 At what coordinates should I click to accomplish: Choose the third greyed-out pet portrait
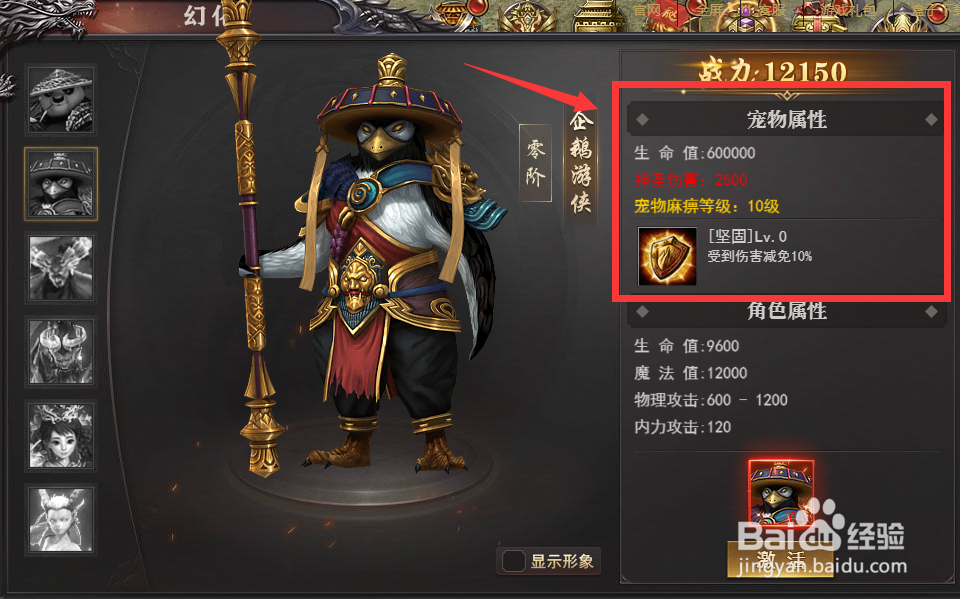point(61,268)
